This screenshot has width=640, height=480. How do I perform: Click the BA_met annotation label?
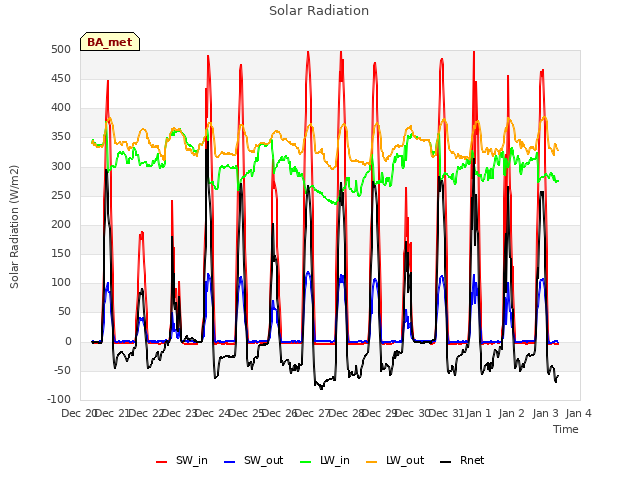click(x=110, y=42)
